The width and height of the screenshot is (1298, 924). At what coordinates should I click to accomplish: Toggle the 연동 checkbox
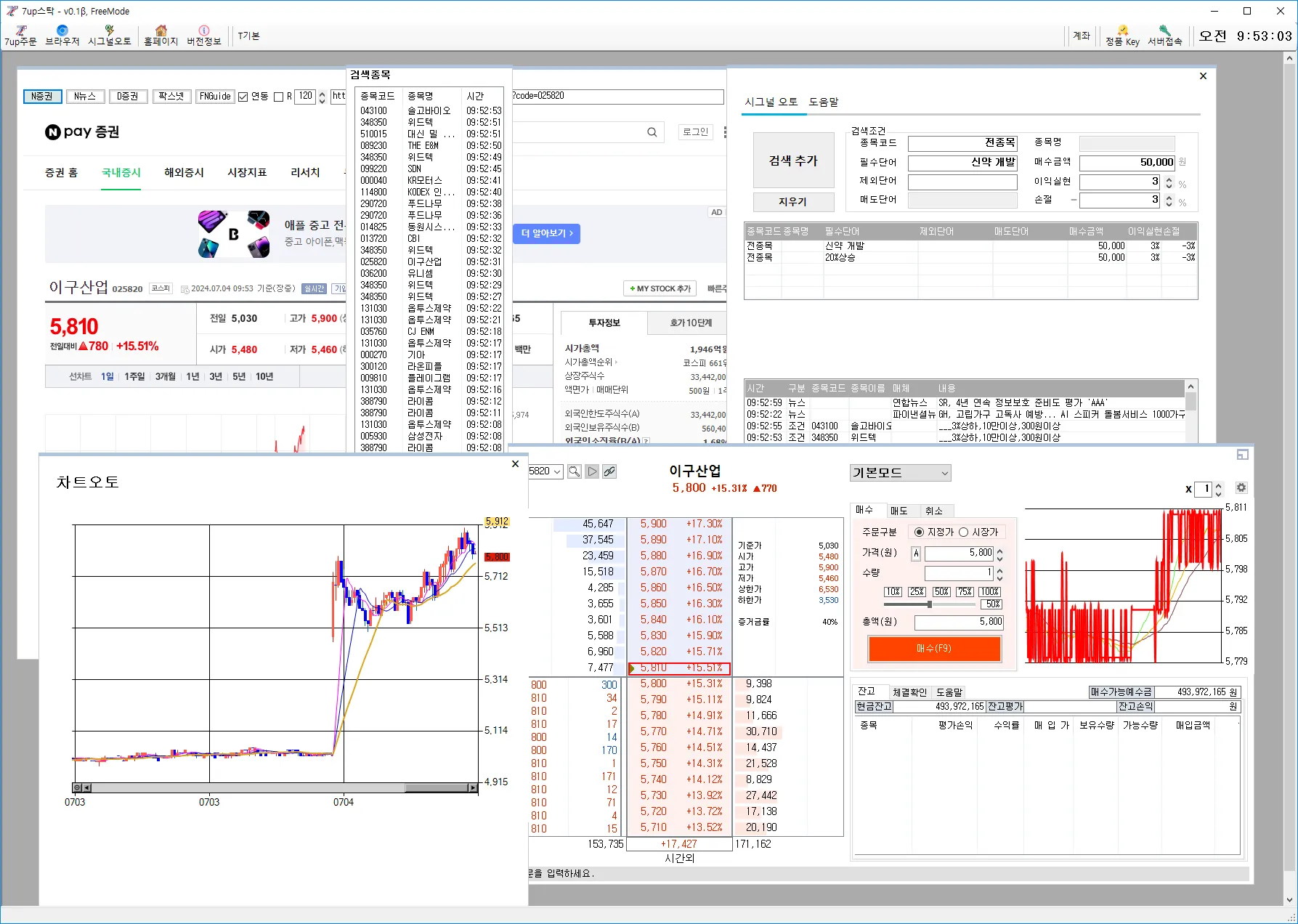pyautogui.click(x=243, y=97)
